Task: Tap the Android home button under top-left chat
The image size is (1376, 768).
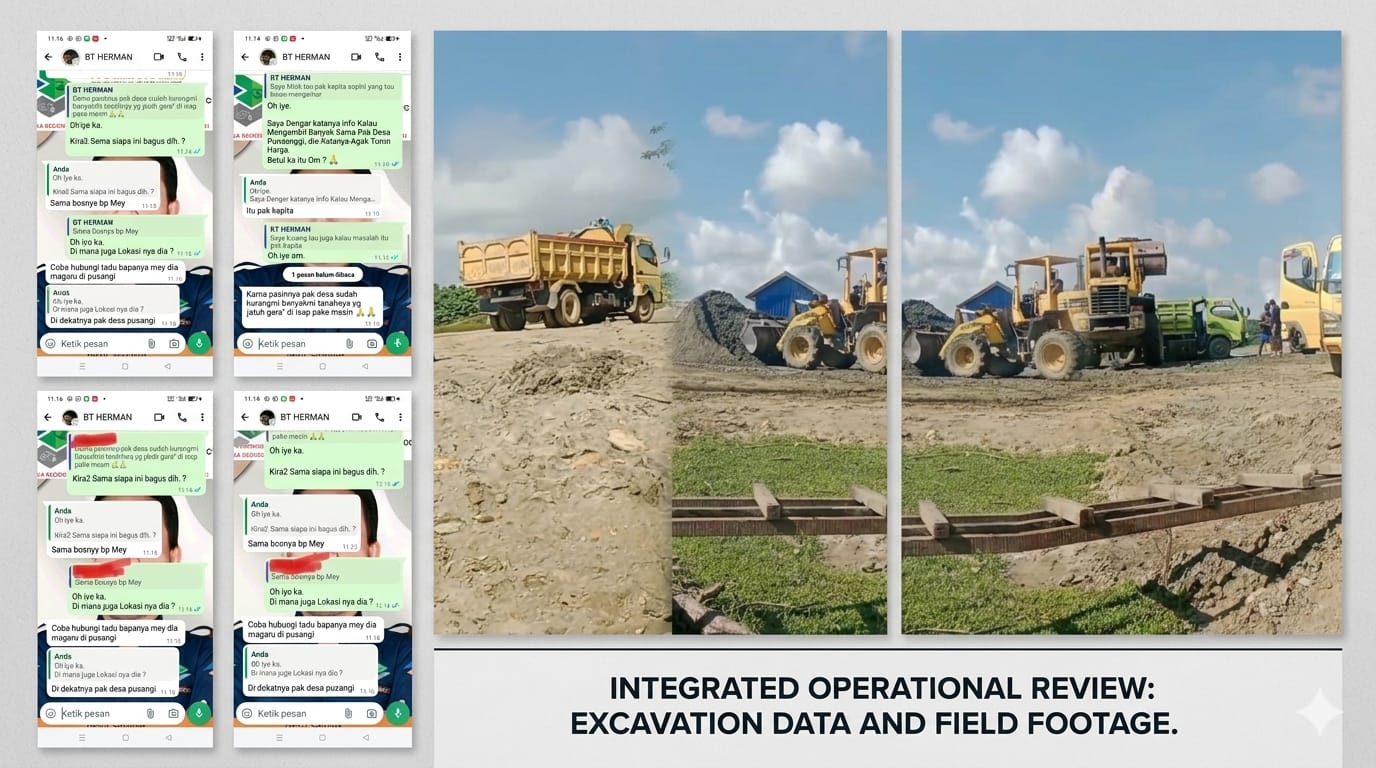Action: pyautogui.click(x=125, y=366)
